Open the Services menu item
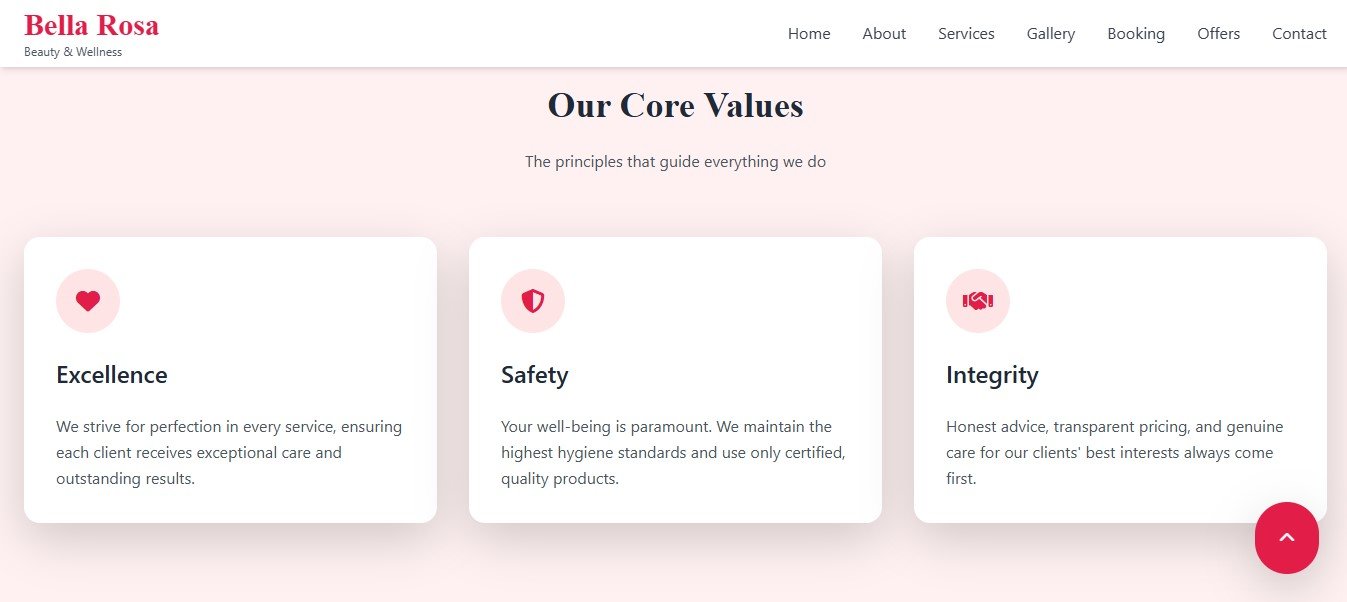 (x=966, y=34)
